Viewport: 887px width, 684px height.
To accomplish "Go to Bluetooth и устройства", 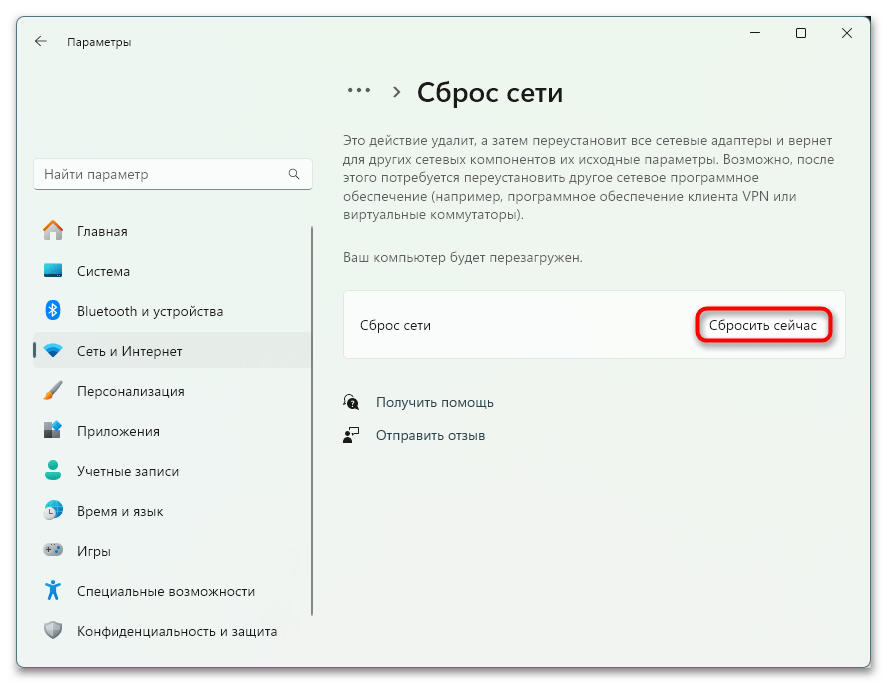I will point(172,311).
